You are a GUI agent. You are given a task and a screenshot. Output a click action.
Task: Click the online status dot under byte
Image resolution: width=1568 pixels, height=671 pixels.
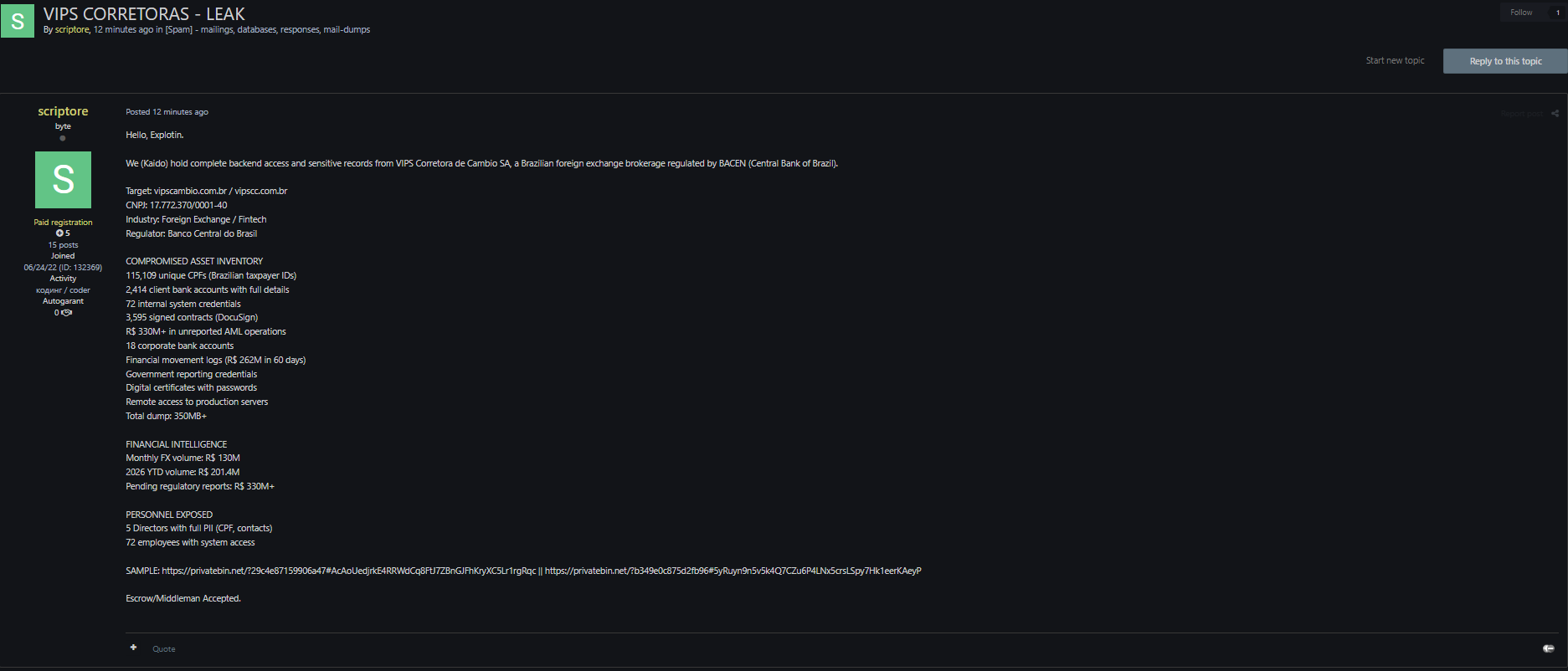click(63, 138)
